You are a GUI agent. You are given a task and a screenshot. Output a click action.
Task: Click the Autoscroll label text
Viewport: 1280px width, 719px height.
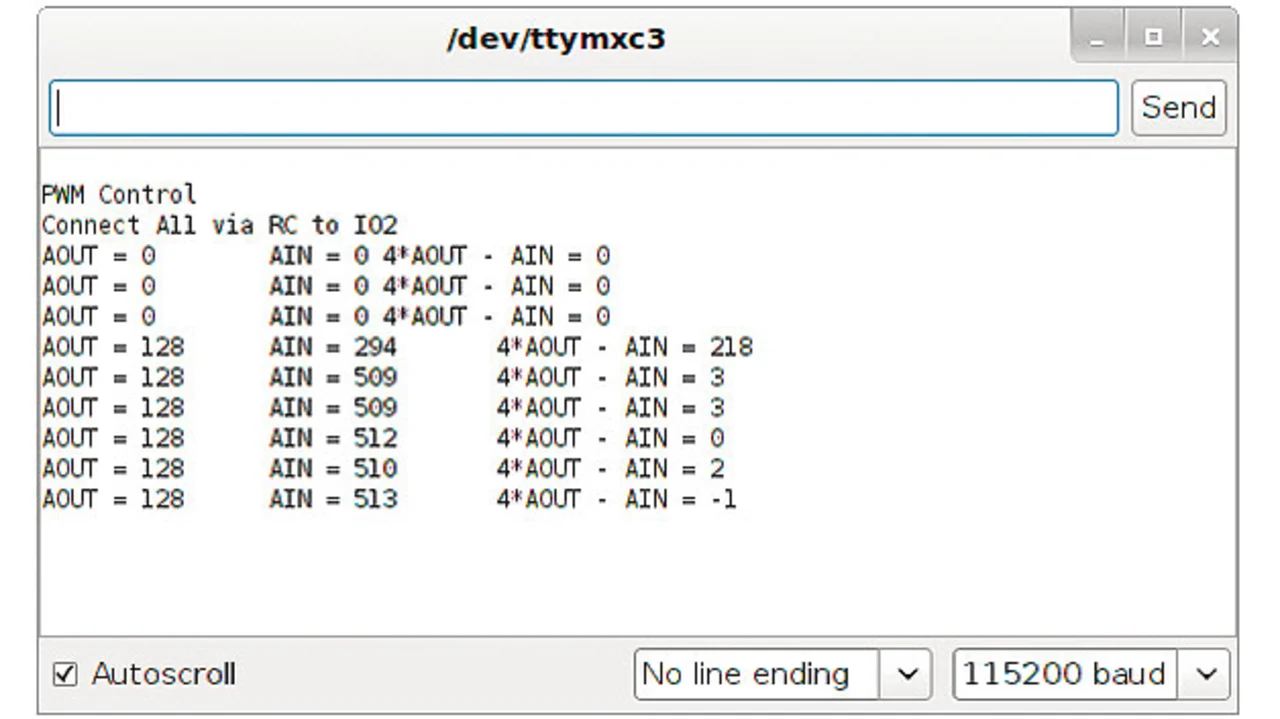click(163, 674)
